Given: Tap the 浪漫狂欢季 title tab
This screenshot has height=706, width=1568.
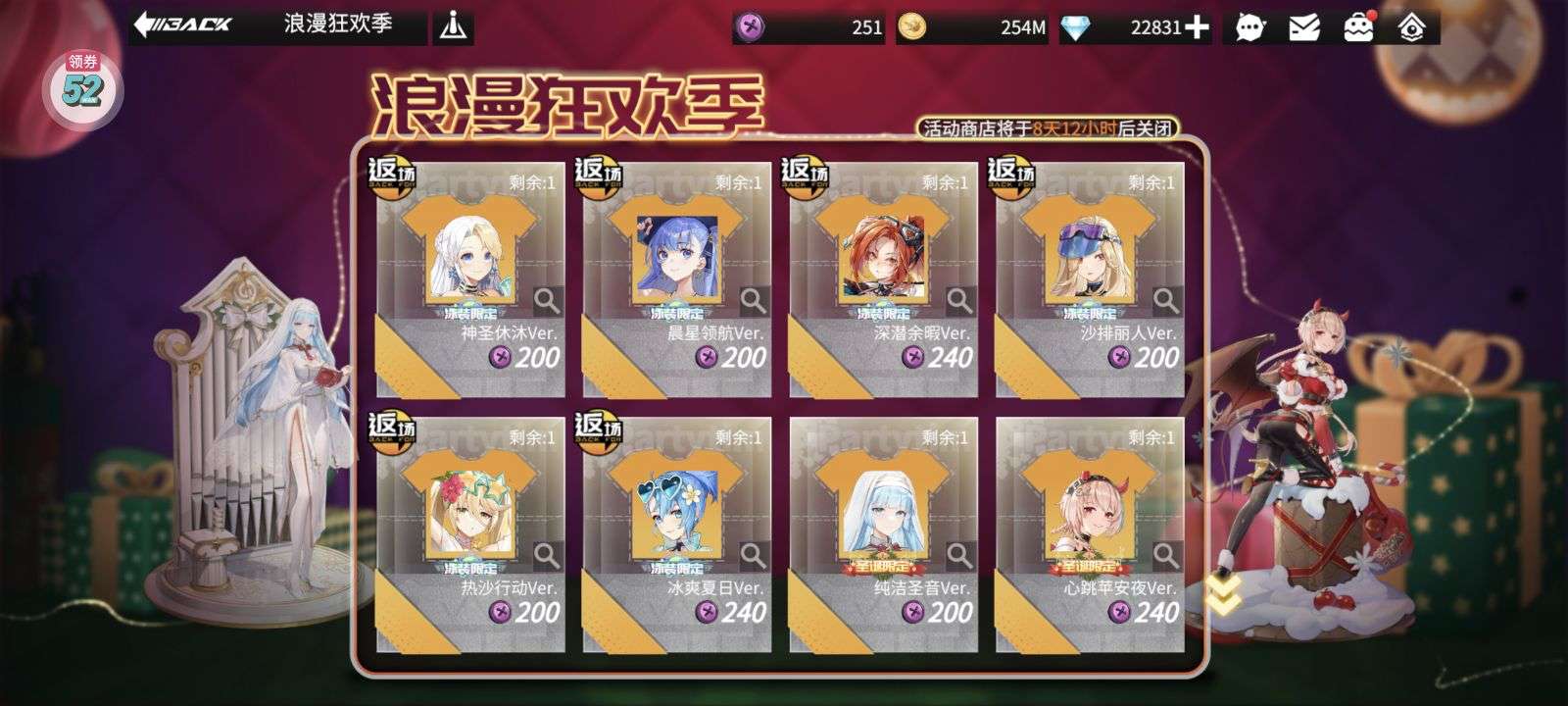Looking at the screenshot, I should coord(339,25).
